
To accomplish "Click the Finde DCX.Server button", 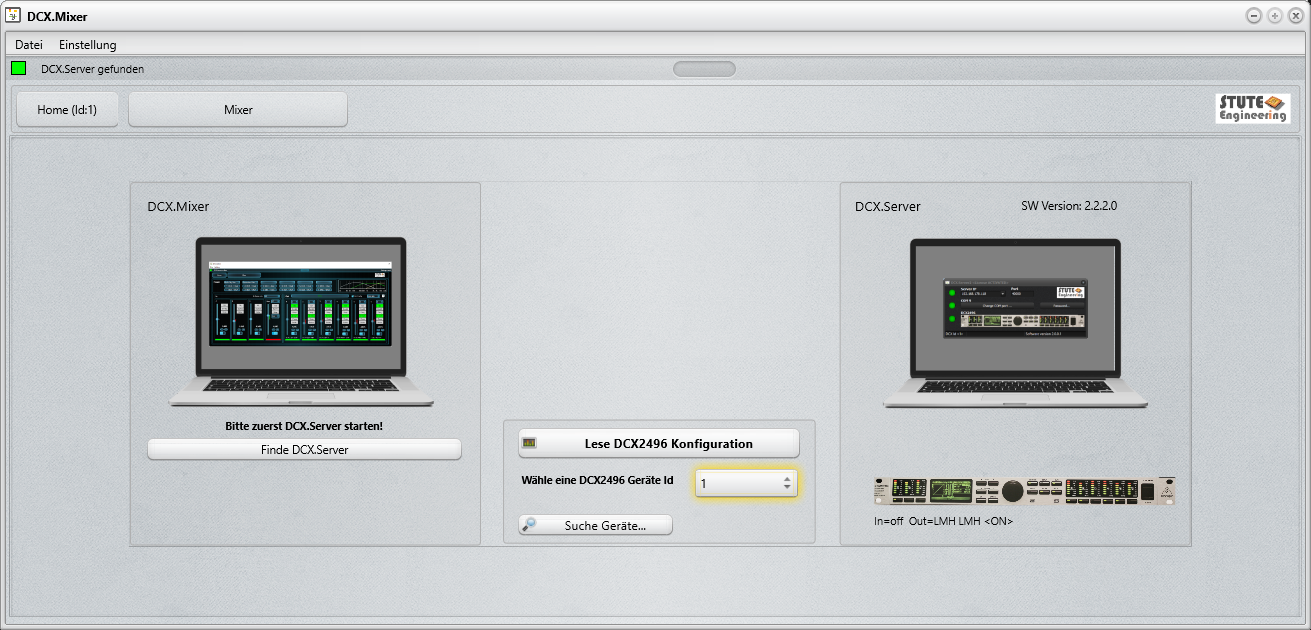I will click(305, 450).
